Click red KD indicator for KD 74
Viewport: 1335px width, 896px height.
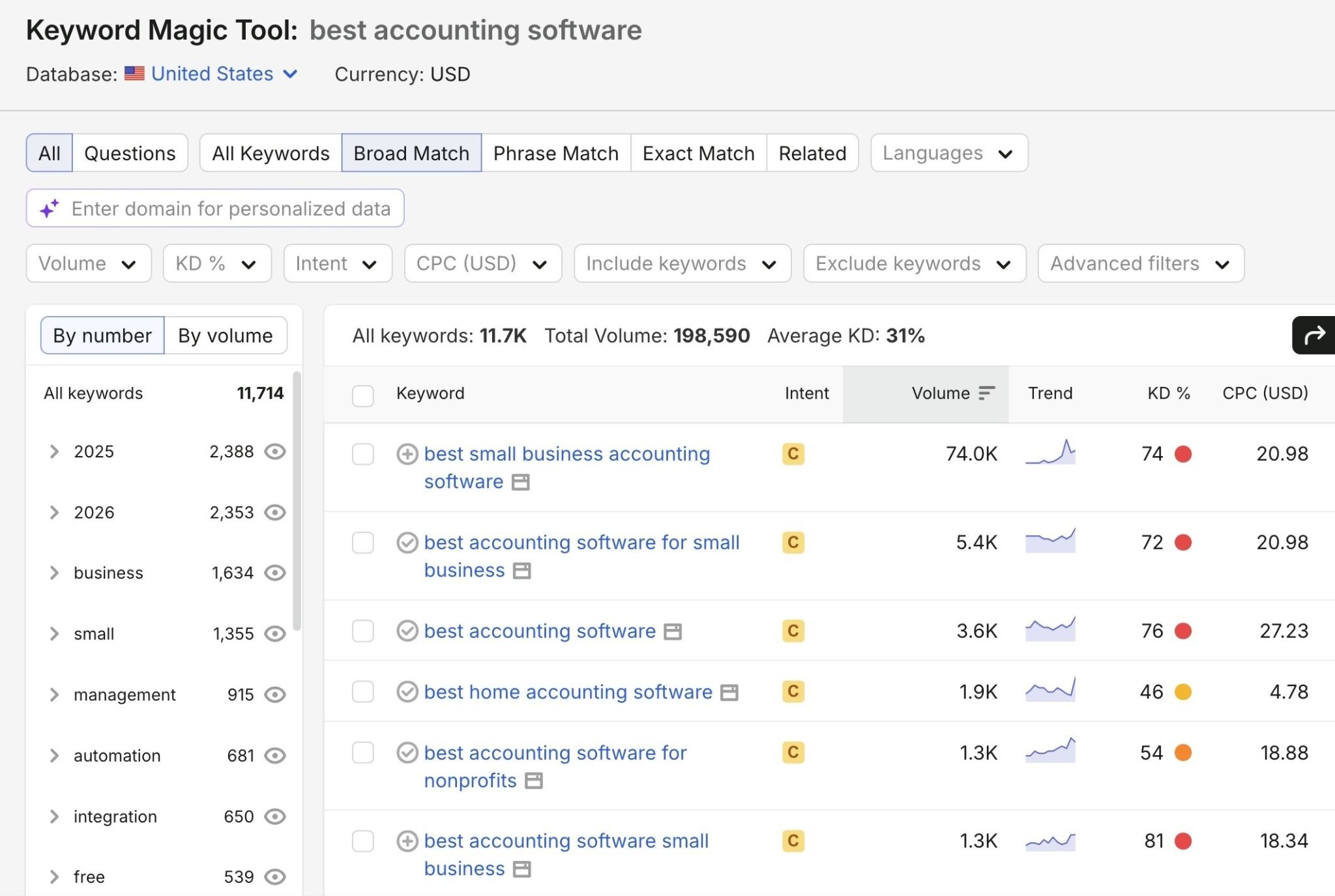(x=1183, y=454)
